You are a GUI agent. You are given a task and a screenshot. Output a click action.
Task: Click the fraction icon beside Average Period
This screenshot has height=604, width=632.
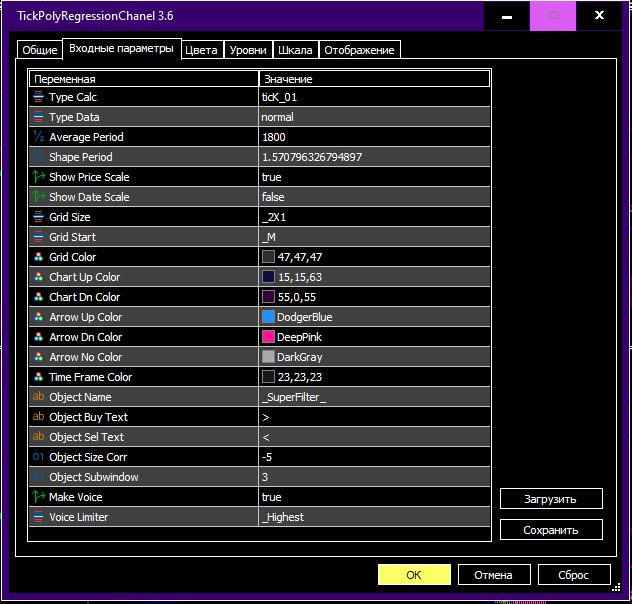[x=38, y=137]
